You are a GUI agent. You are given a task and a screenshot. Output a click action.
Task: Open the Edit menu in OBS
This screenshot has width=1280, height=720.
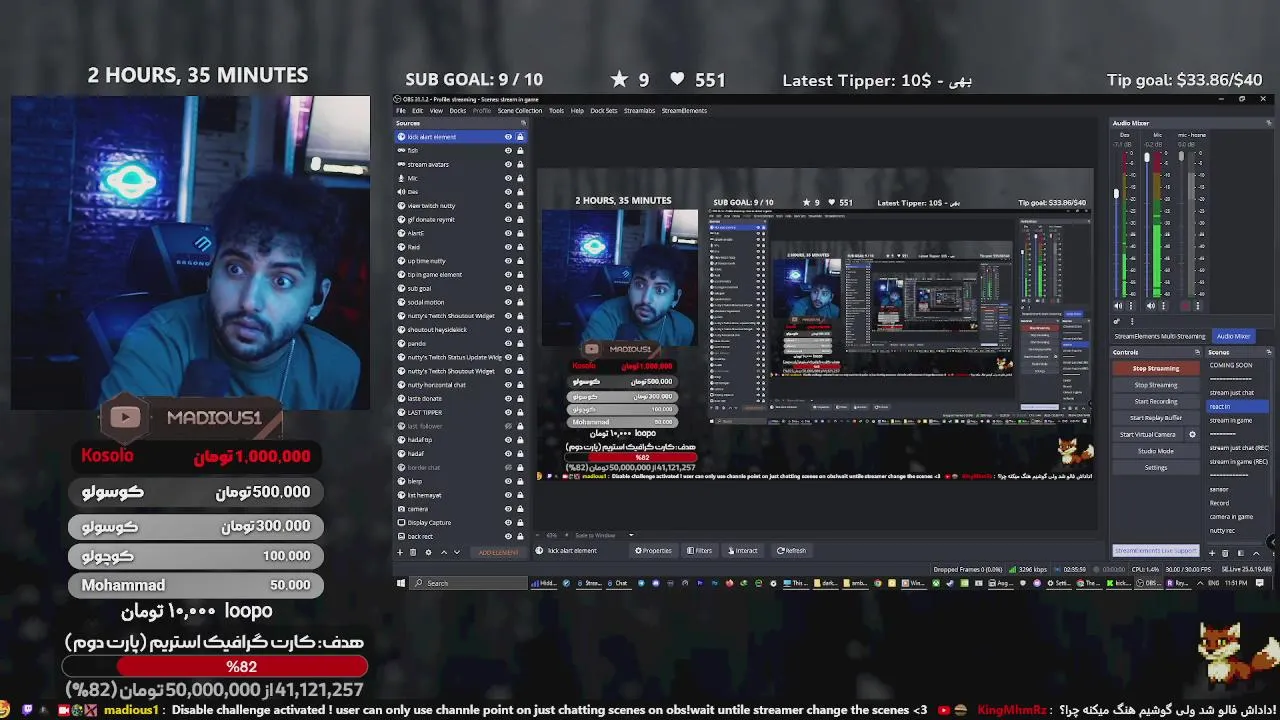(417, 111)
